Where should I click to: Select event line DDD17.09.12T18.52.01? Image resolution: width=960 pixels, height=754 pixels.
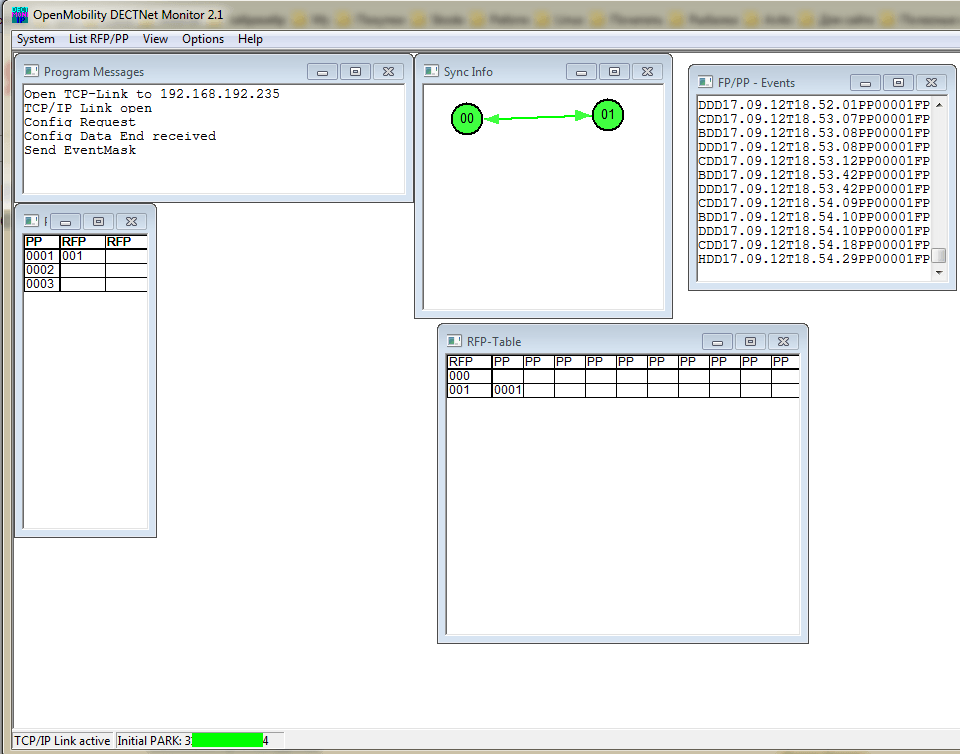814,105
